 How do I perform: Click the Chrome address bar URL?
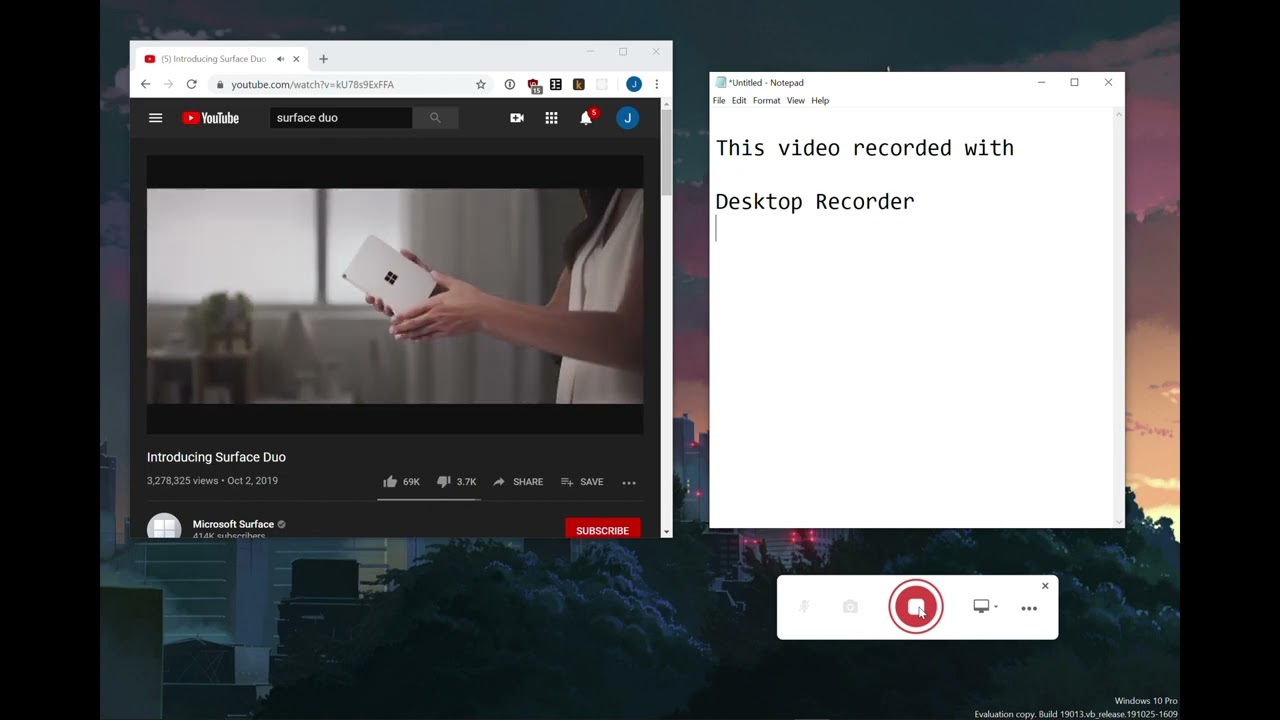pyautogui.click(x=312, y=85)
